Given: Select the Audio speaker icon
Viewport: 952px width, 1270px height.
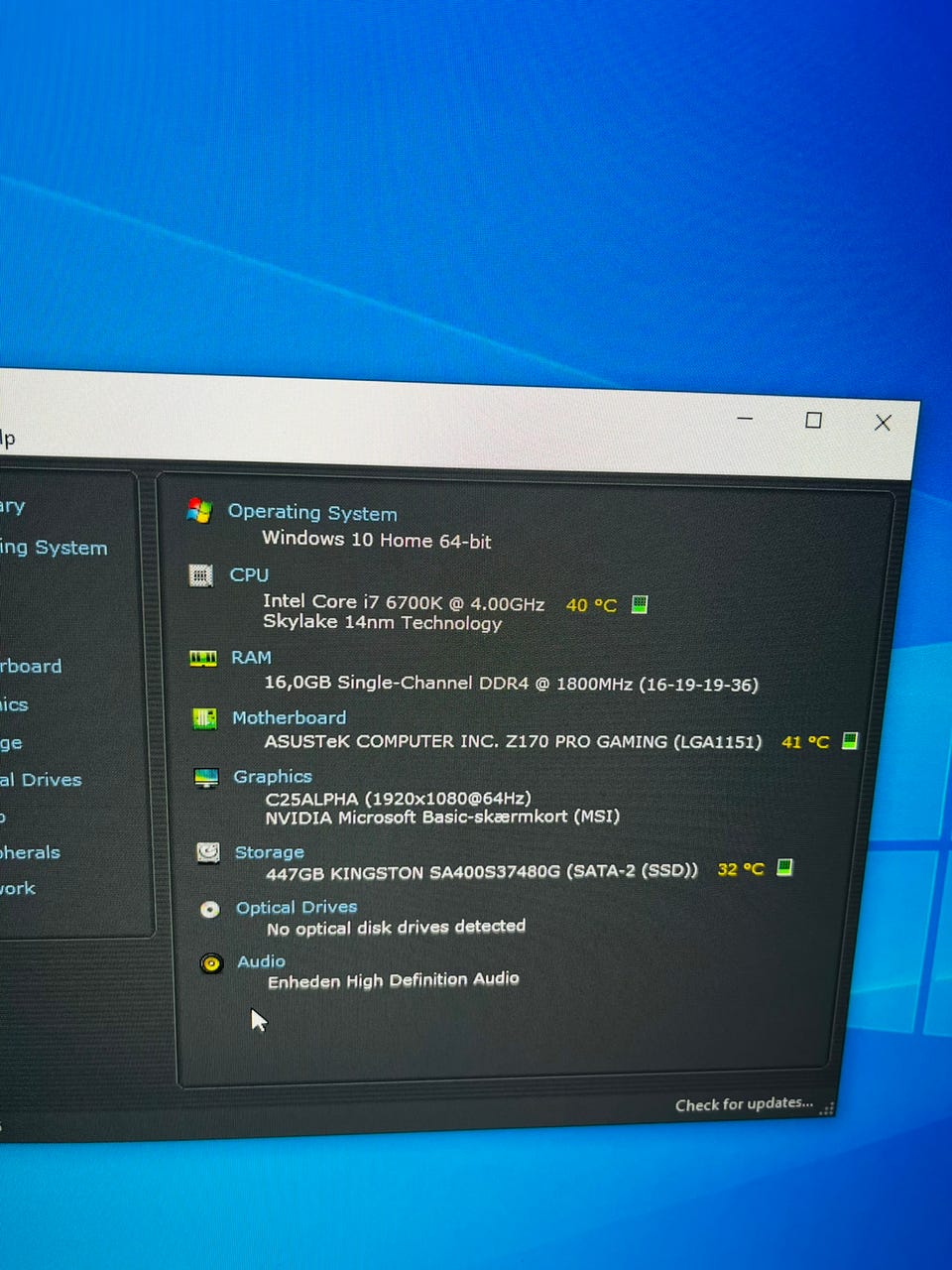Looking at the screenshot, I should [x=211, y=962].
